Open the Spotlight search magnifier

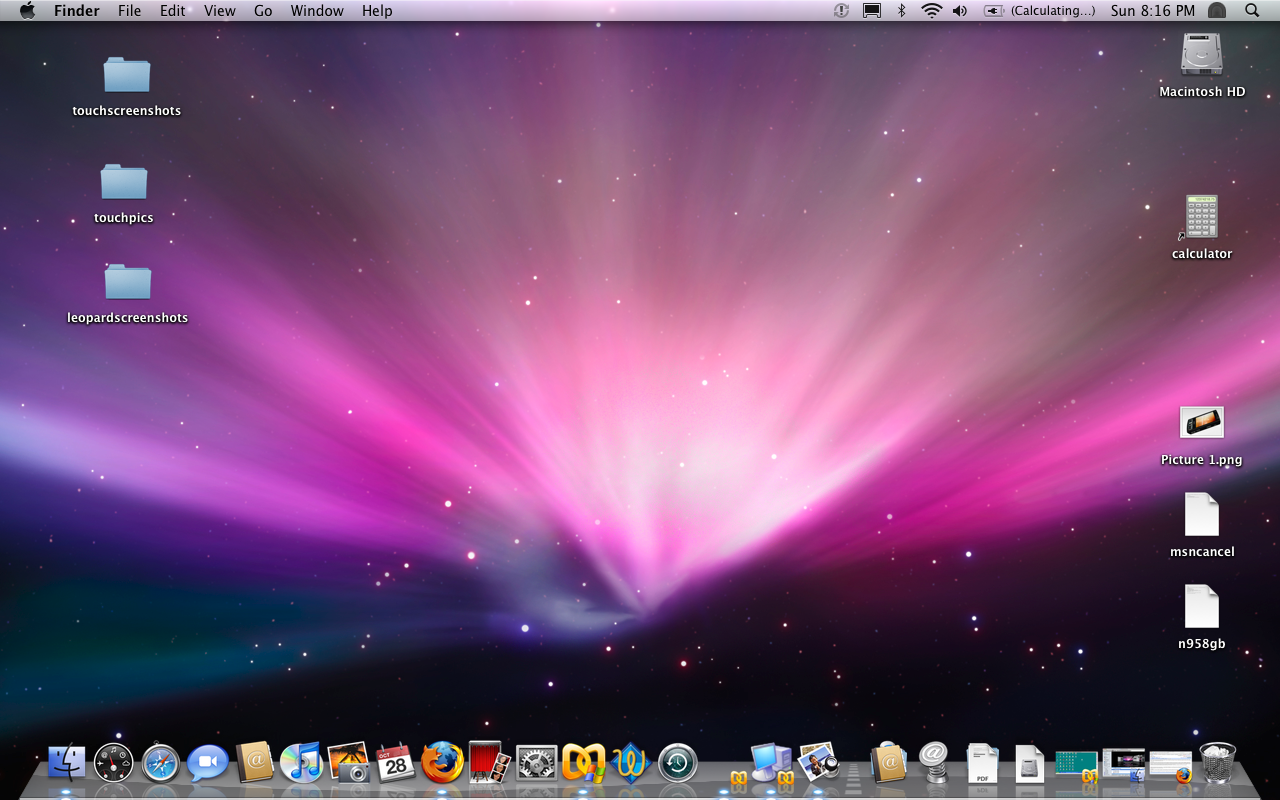coord(1252,11)
